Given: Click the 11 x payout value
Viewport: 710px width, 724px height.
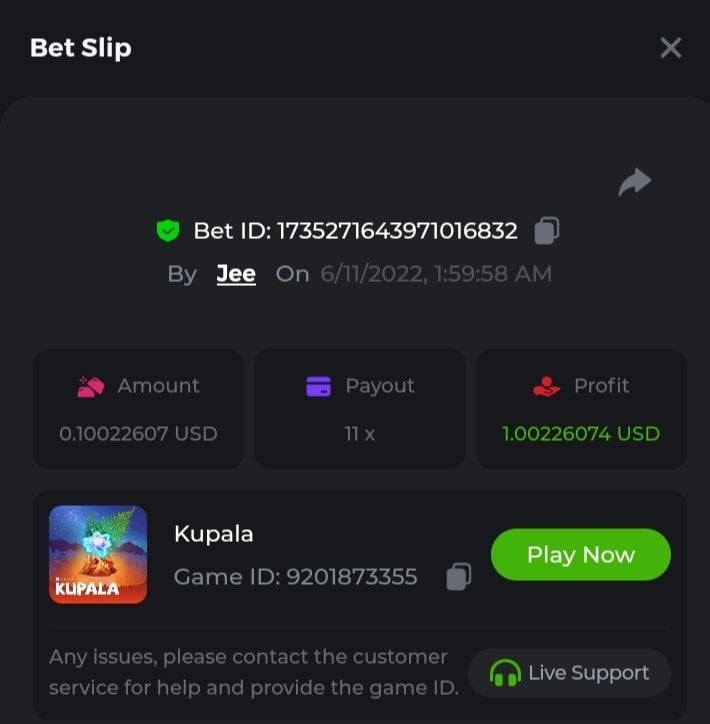Looking at the screenshot, I should (x=359, y=434).
